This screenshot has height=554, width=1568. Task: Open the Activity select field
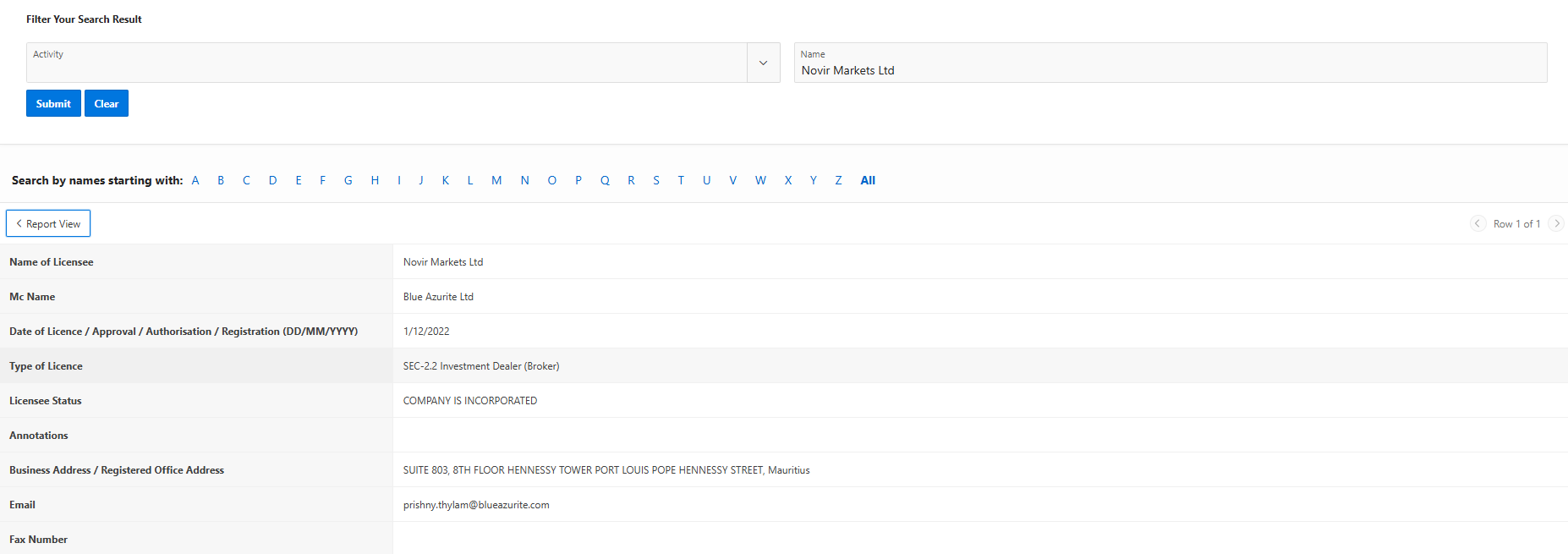coord(387,63)
